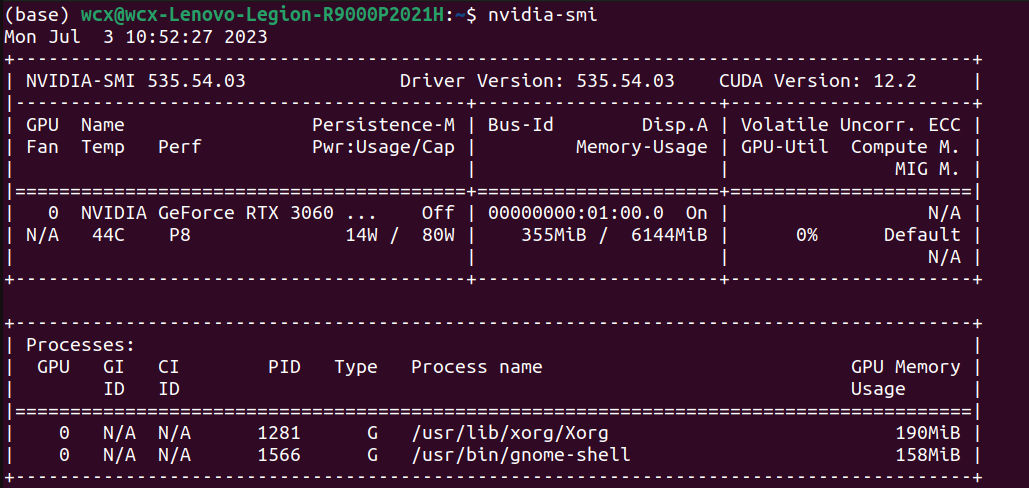Viewport: 1029px width, 488px height.
Task: Click the power usage 14W / 80W
Action: coord(400,235)
